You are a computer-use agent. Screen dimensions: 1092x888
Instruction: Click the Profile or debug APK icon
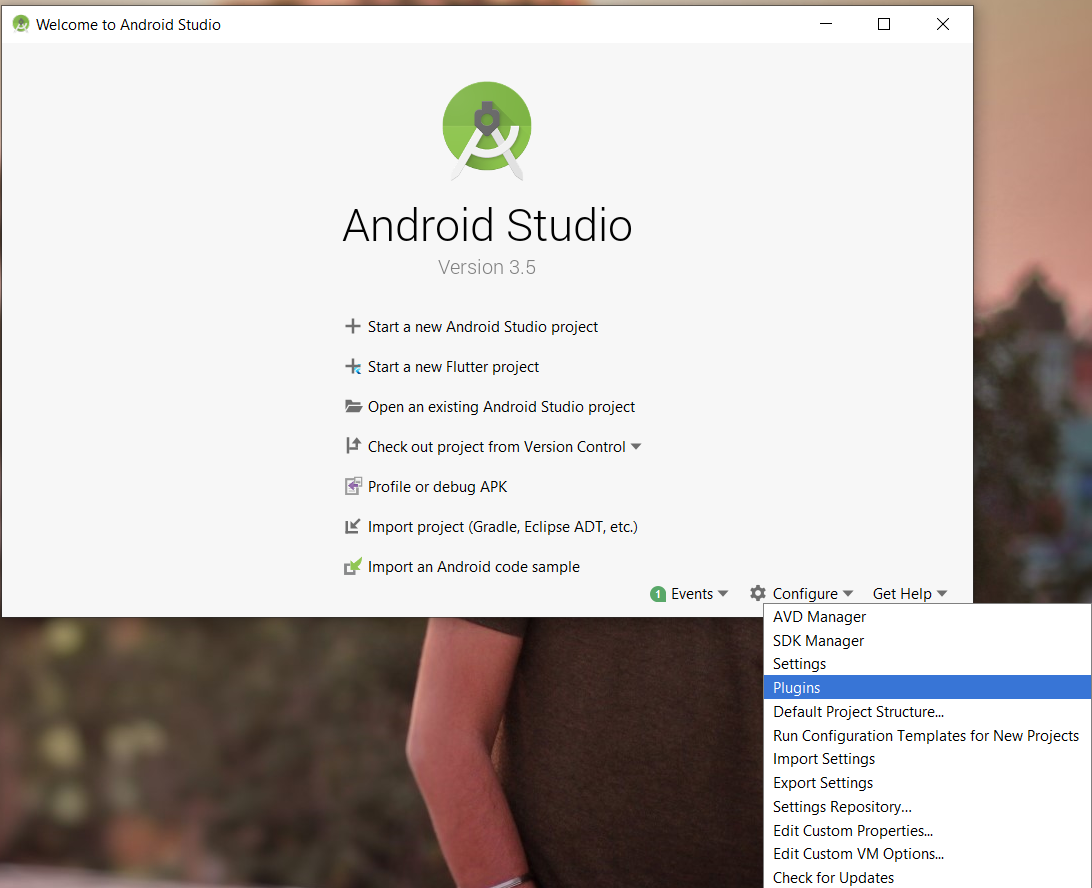pos(352,486)
